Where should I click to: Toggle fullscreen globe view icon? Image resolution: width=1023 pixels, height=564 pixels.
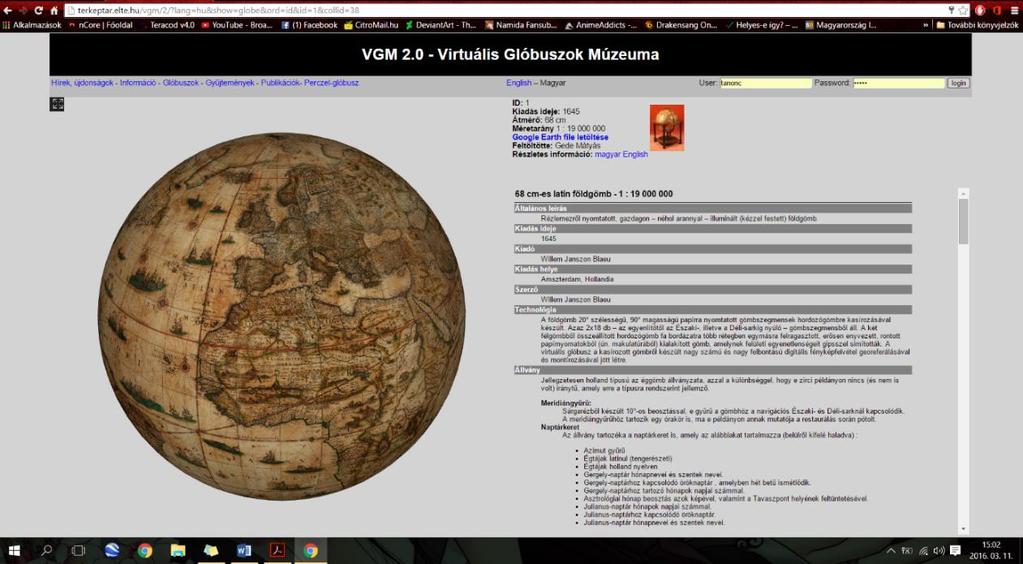click(x=57, y=104)
